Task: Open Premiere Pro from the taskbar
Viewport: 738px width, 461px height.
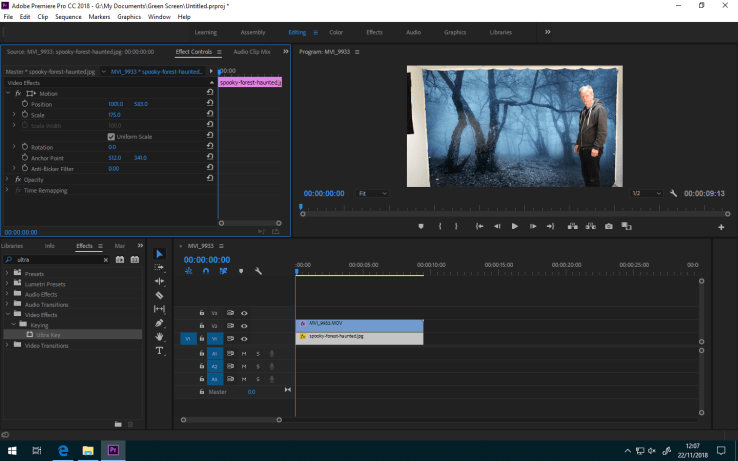Action: pos(113,450)
